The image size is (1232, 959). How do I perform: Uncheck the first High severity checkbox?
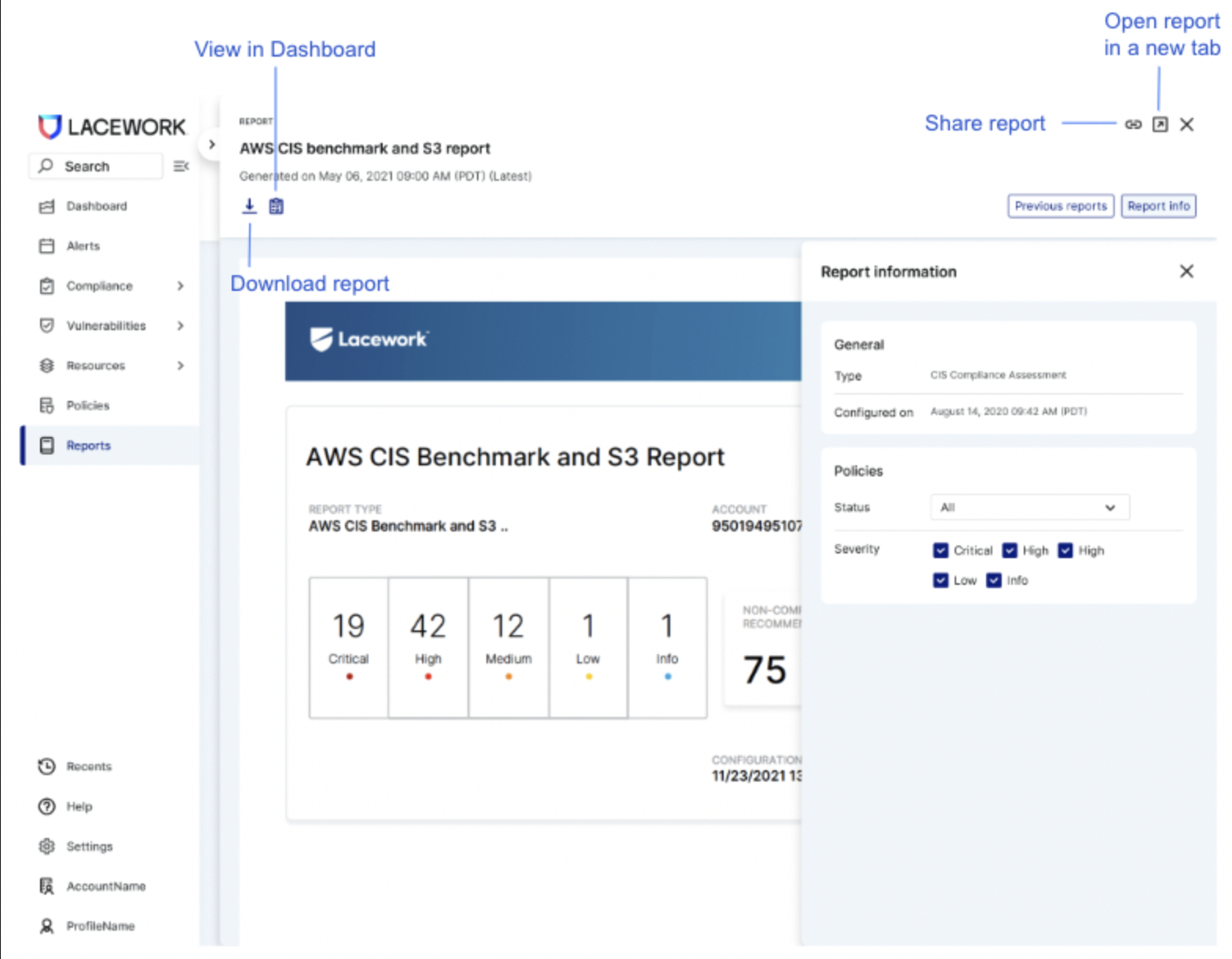(x=1010, y=550)
